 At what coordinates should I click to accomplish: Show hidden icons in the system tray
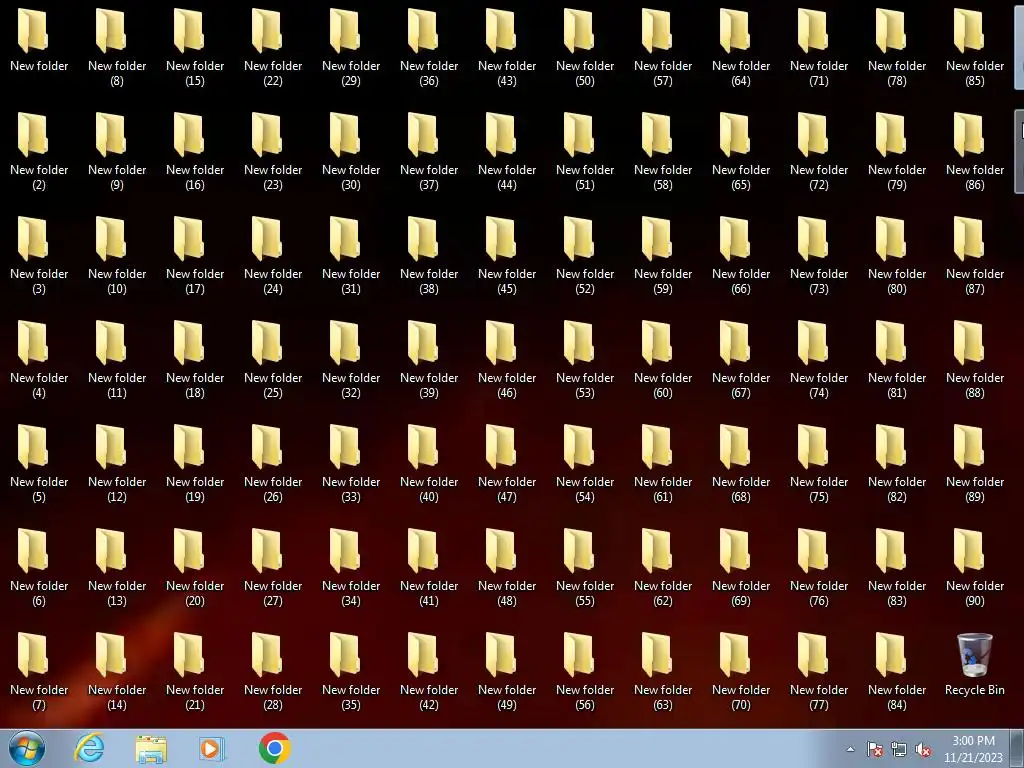850,750
